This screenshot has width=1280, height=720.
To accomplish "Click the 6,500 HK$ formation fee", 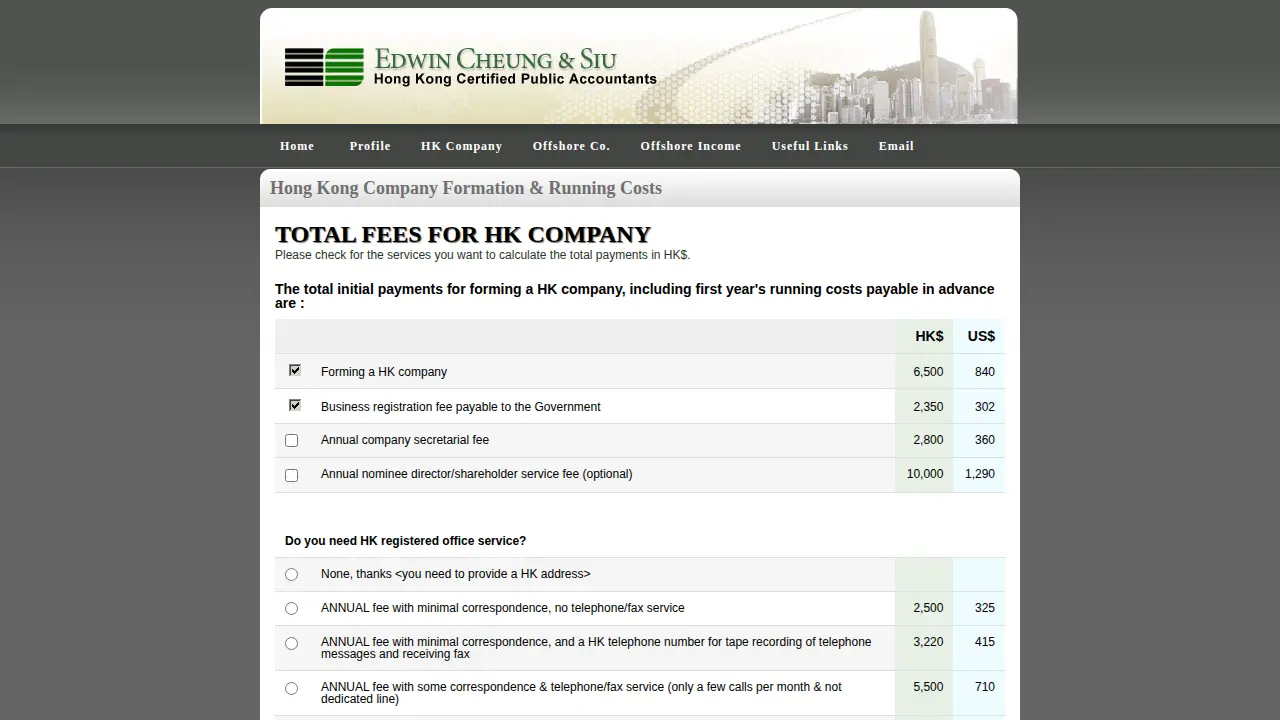I will tap(928, 372).
